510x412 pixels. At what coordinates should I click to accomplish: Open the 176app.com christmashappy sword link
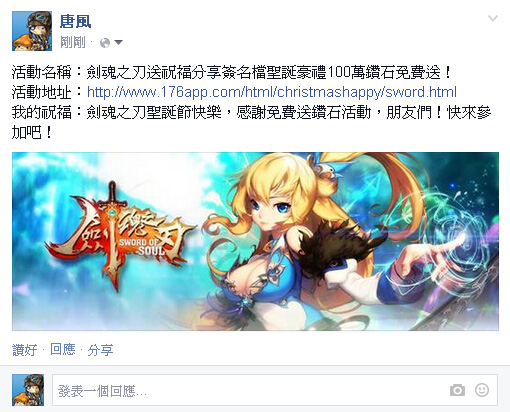272,92
